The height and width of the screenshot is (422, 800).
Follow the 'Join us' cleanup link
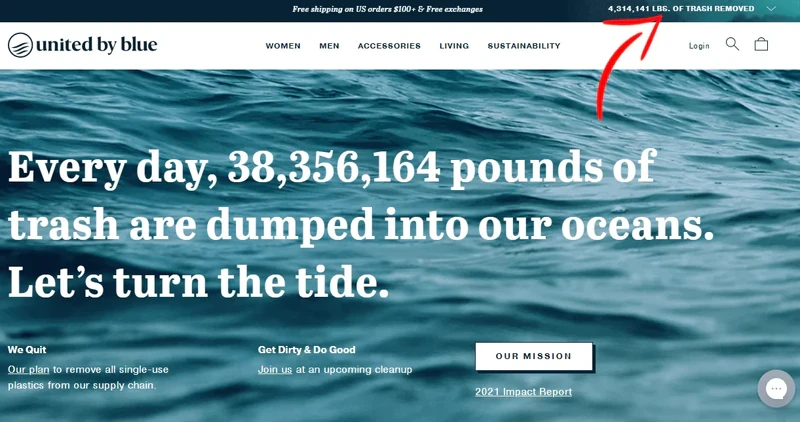pos(275,369)
